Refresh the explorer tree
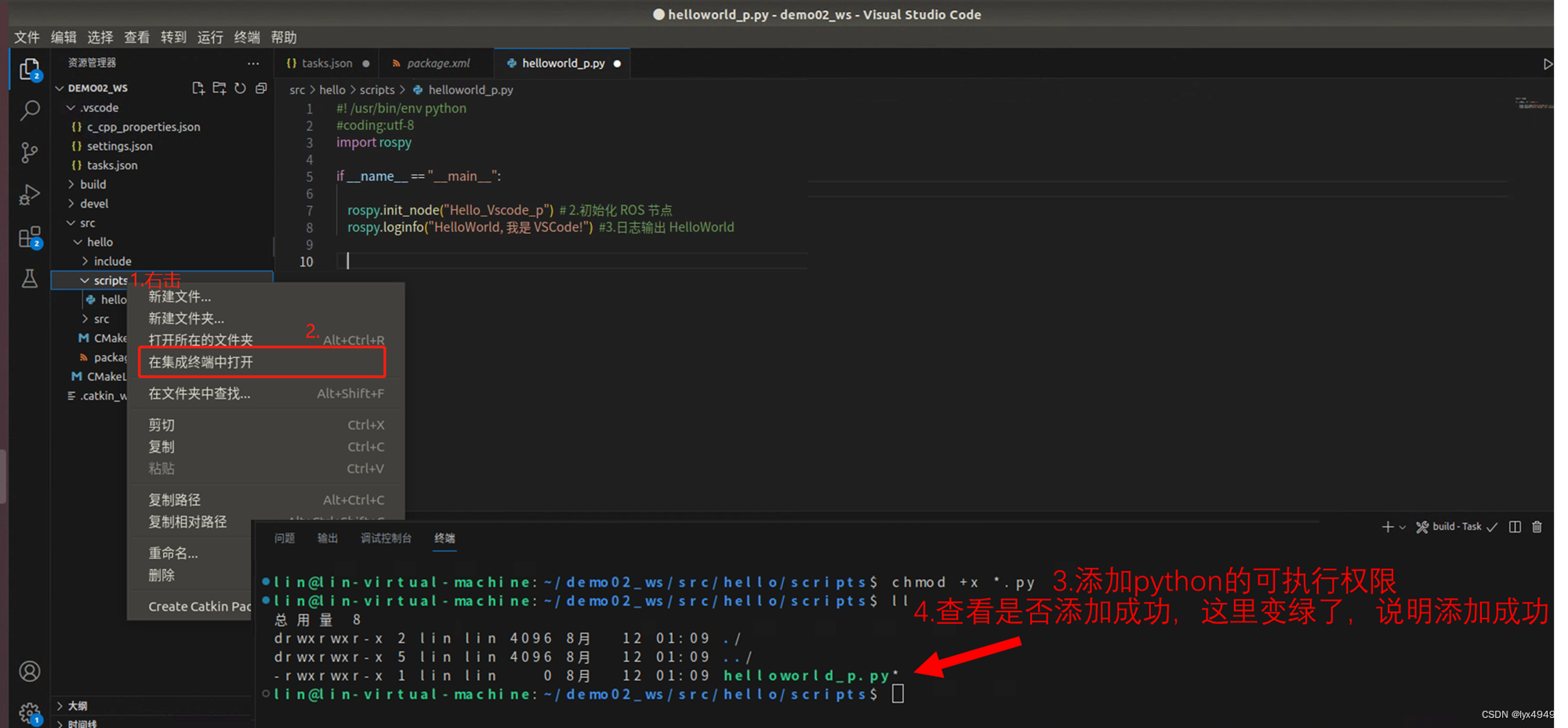The width and height of the screenshot is (1568, 728). [x=241, y=89]
